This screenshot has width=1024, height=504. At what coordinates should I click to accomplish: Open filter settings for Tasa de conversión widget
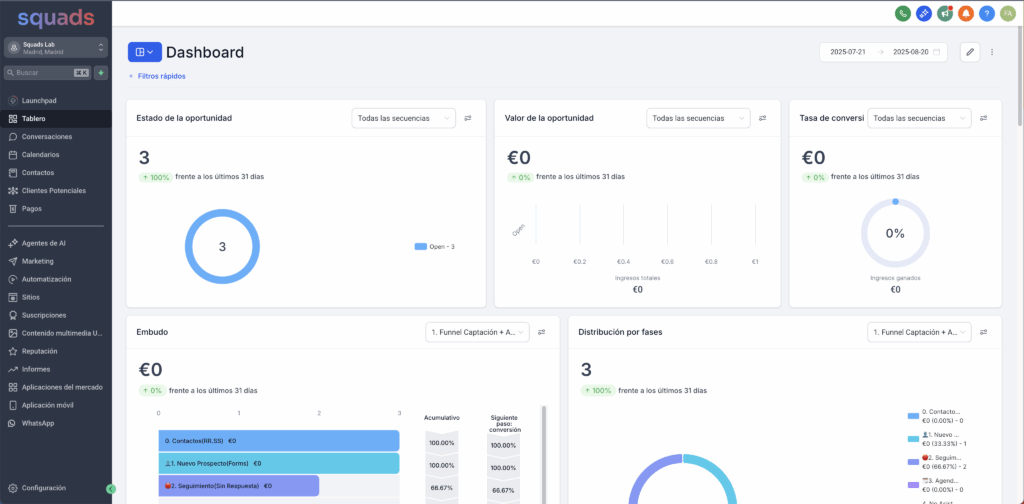click(984, 118)
